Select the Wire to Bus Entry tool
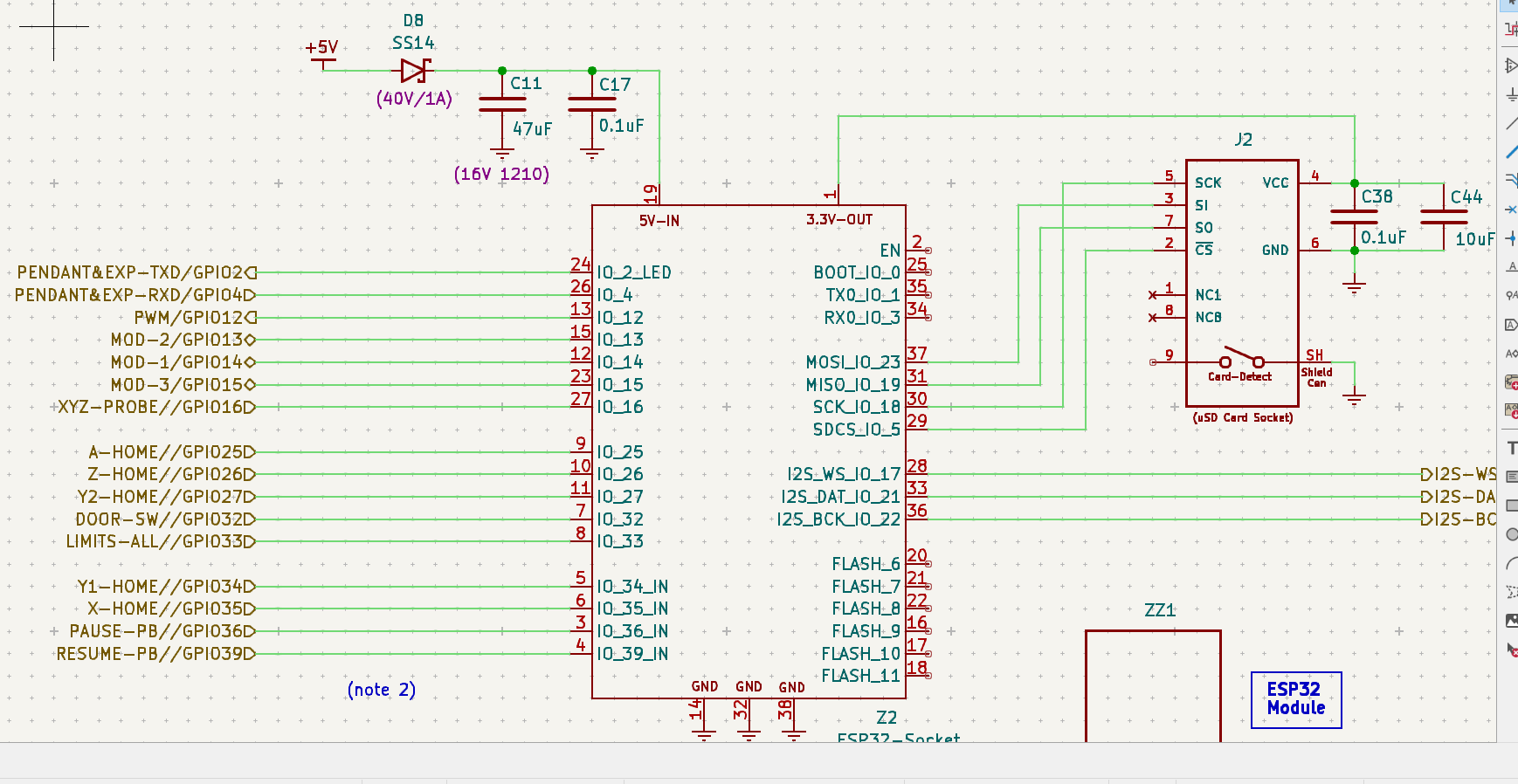 tap(1511, 181)
